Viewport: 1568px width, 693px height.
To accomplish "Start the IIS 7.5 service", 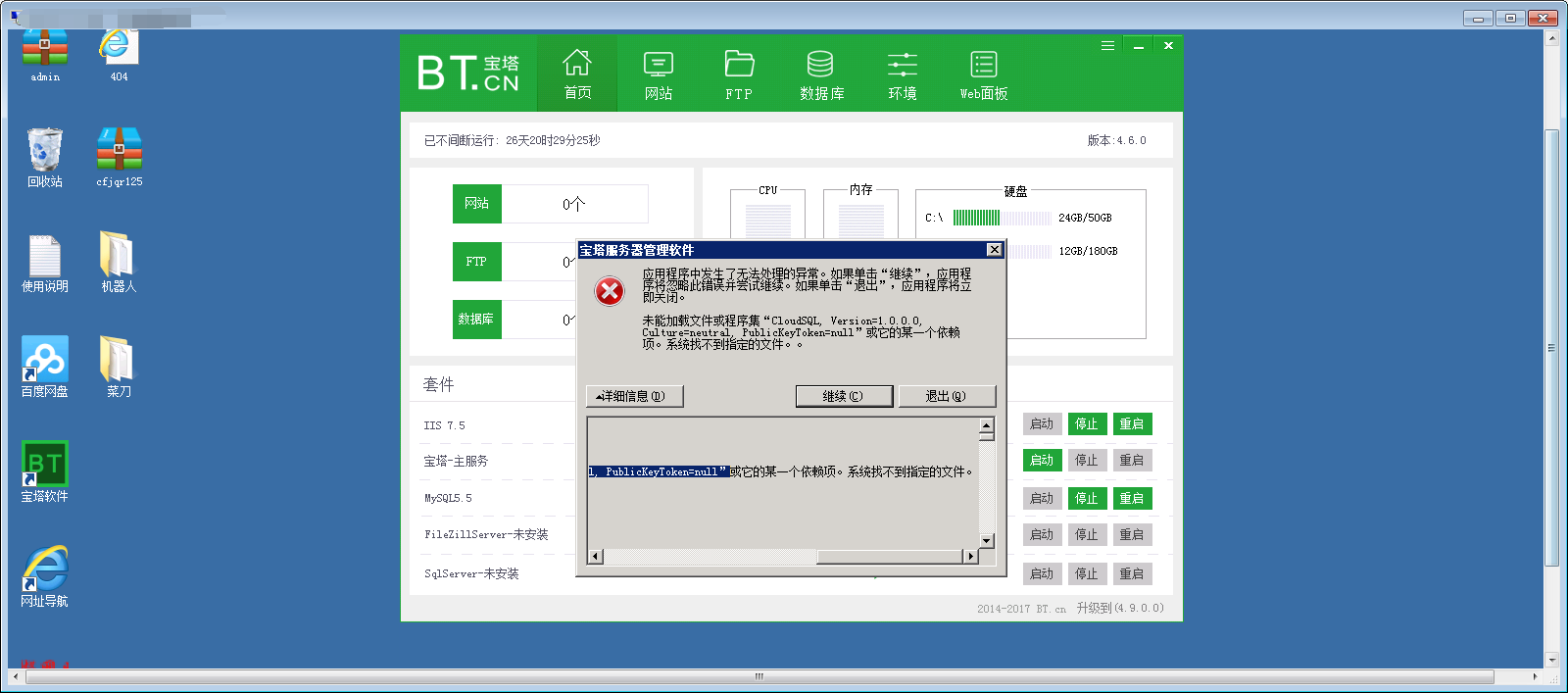I will 1042,424.
